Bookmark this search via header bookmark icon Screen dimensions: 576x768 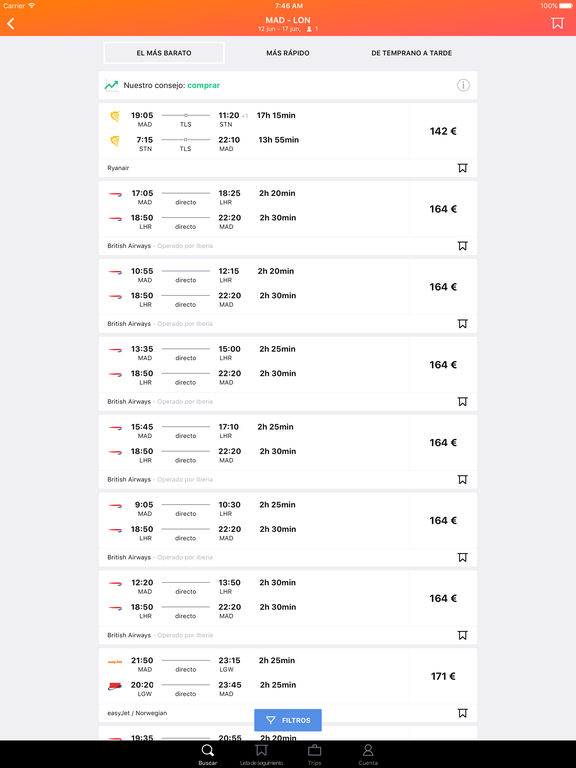click(x=557, y=23)
